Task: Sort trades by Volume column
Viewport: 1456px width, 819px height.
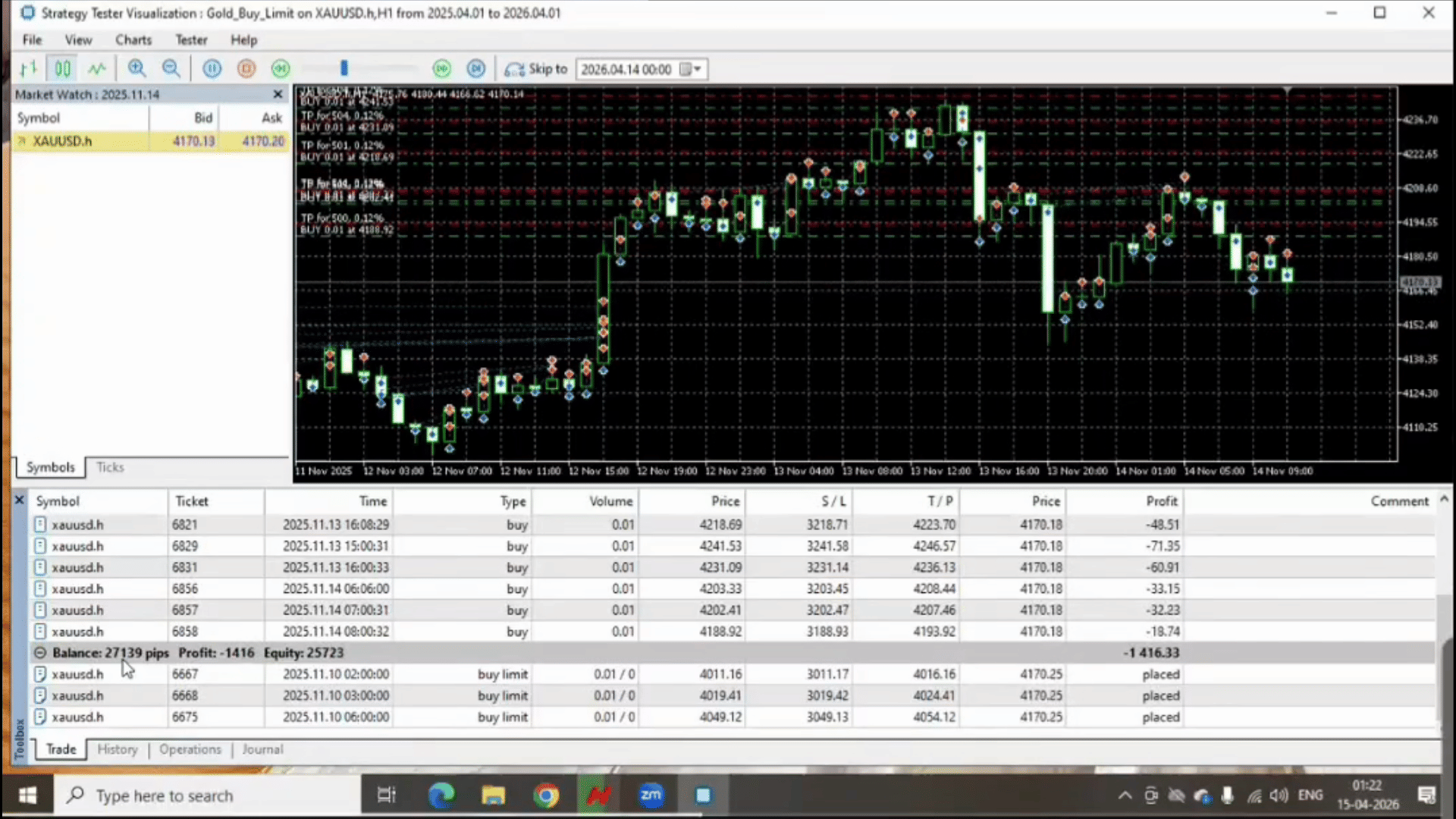Action: click(x=585, y=501)
